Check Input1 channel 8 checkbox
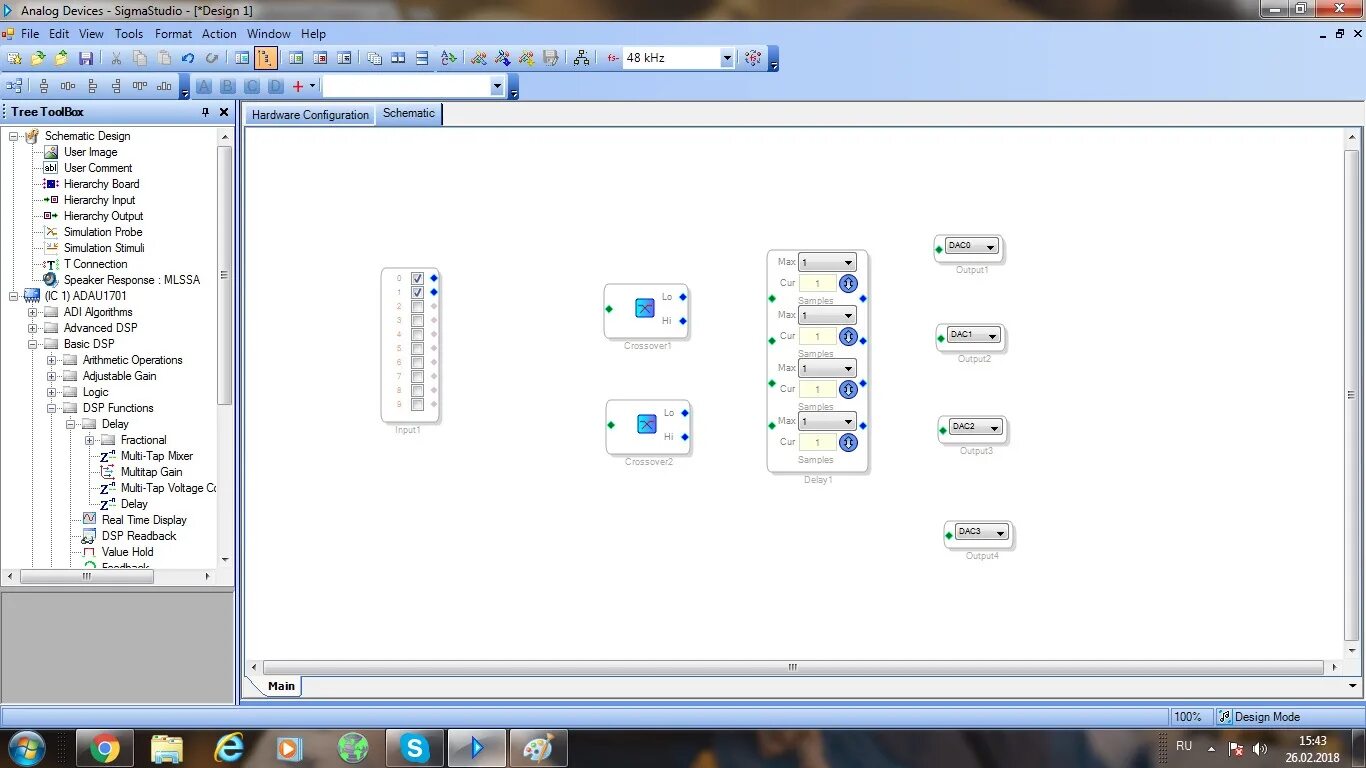The height and width of the screenshot is (768, 1366). 417,390
